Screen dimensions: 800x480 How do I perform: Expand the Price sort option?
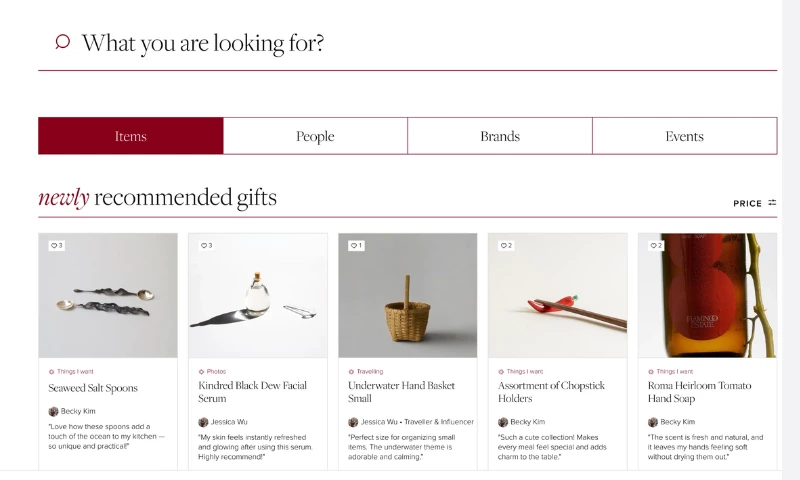pyautogui.click(x=747, y=203)
